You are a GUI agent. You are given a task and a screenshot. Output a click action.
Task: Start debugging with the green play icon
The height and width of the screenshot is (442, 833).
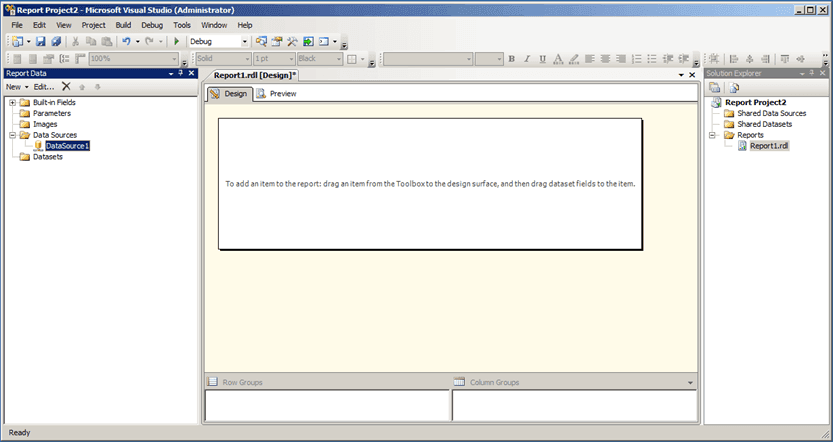pyautogui.click(x=176, y=41)
